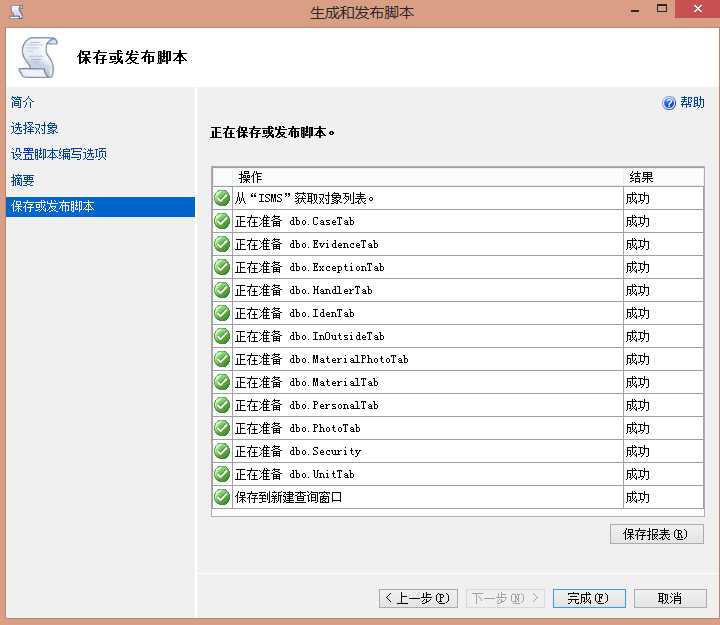Maximize the 生成和发布脚本 window
Image resolution: width=720 pixels, height=625 pixels.
point(662,9)
